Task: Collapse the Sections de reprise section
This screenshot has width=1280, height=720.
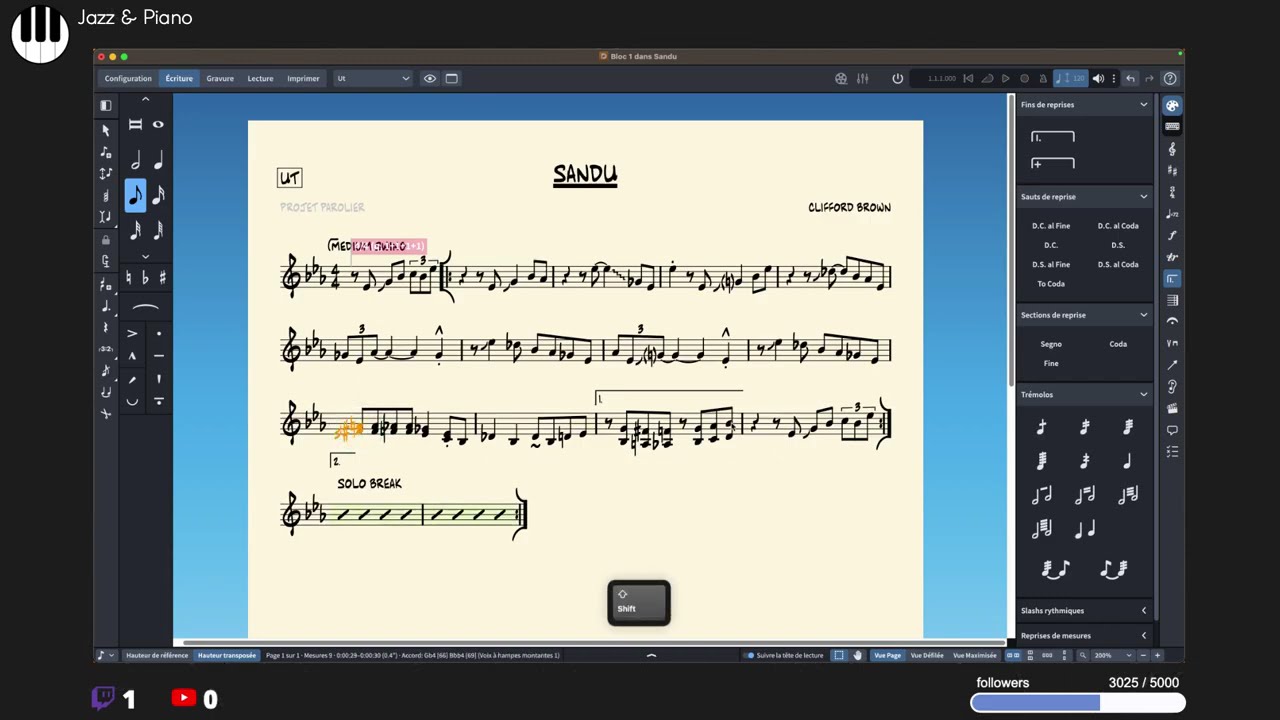Action: pos(1144,315)
